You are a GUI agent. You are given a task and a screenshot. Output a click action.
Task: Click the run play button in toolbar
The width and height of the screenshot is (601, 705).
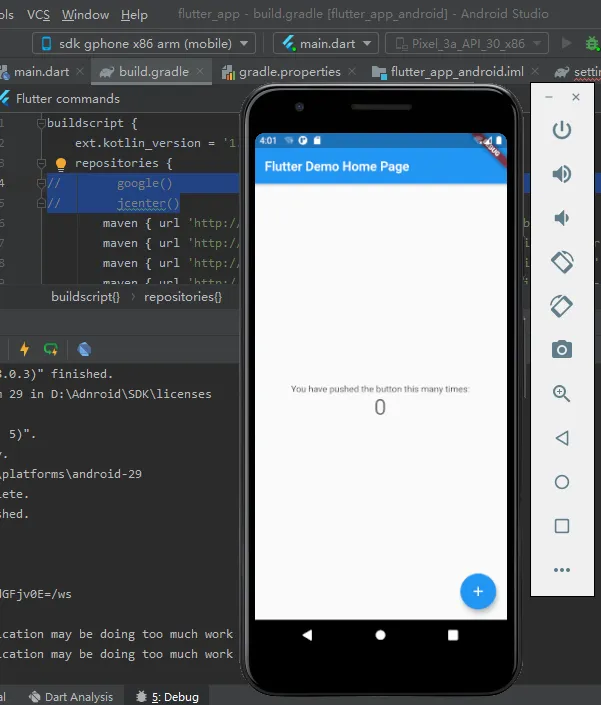tap(566, 43)
